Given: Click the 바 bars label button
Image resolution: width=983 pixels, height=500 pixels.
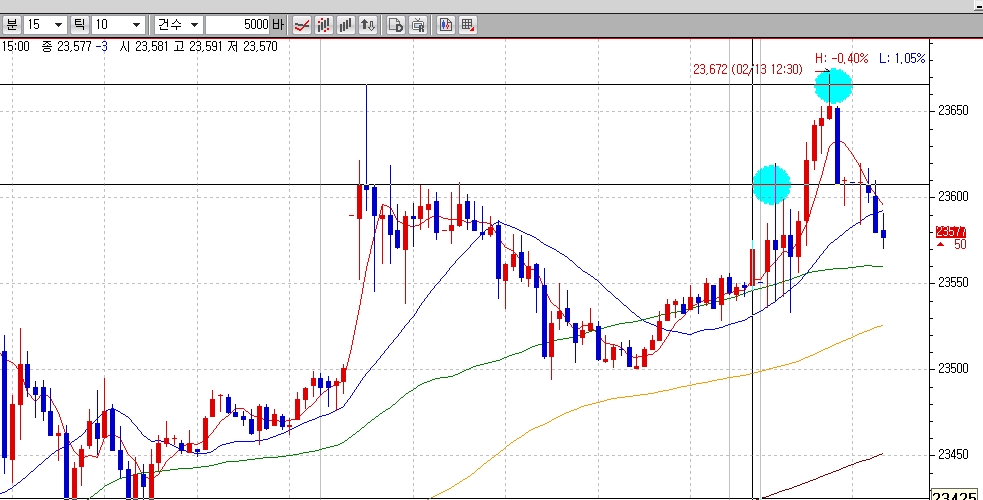Looking at the screenshot, I should click(278, 25).
